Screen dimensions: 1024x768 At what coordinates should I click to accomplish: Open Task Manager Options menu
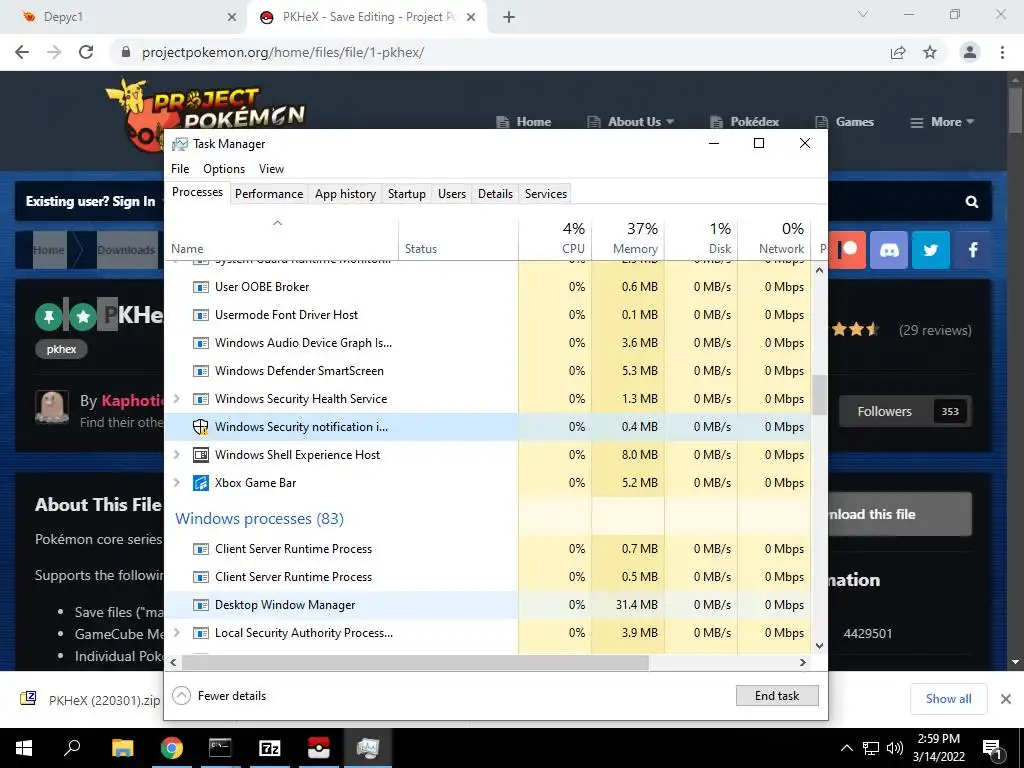tap(224, 168)
